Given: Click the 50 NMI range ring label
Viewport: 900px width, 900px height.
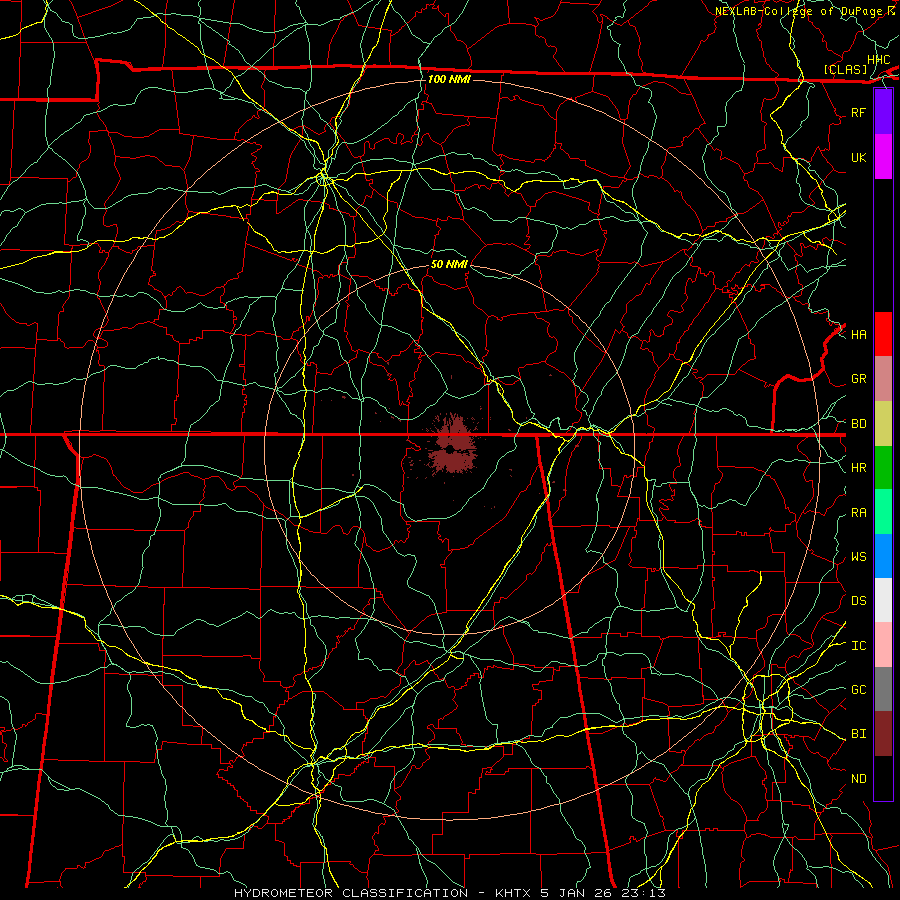Looking at the screenshot, I should coord(449,264).
